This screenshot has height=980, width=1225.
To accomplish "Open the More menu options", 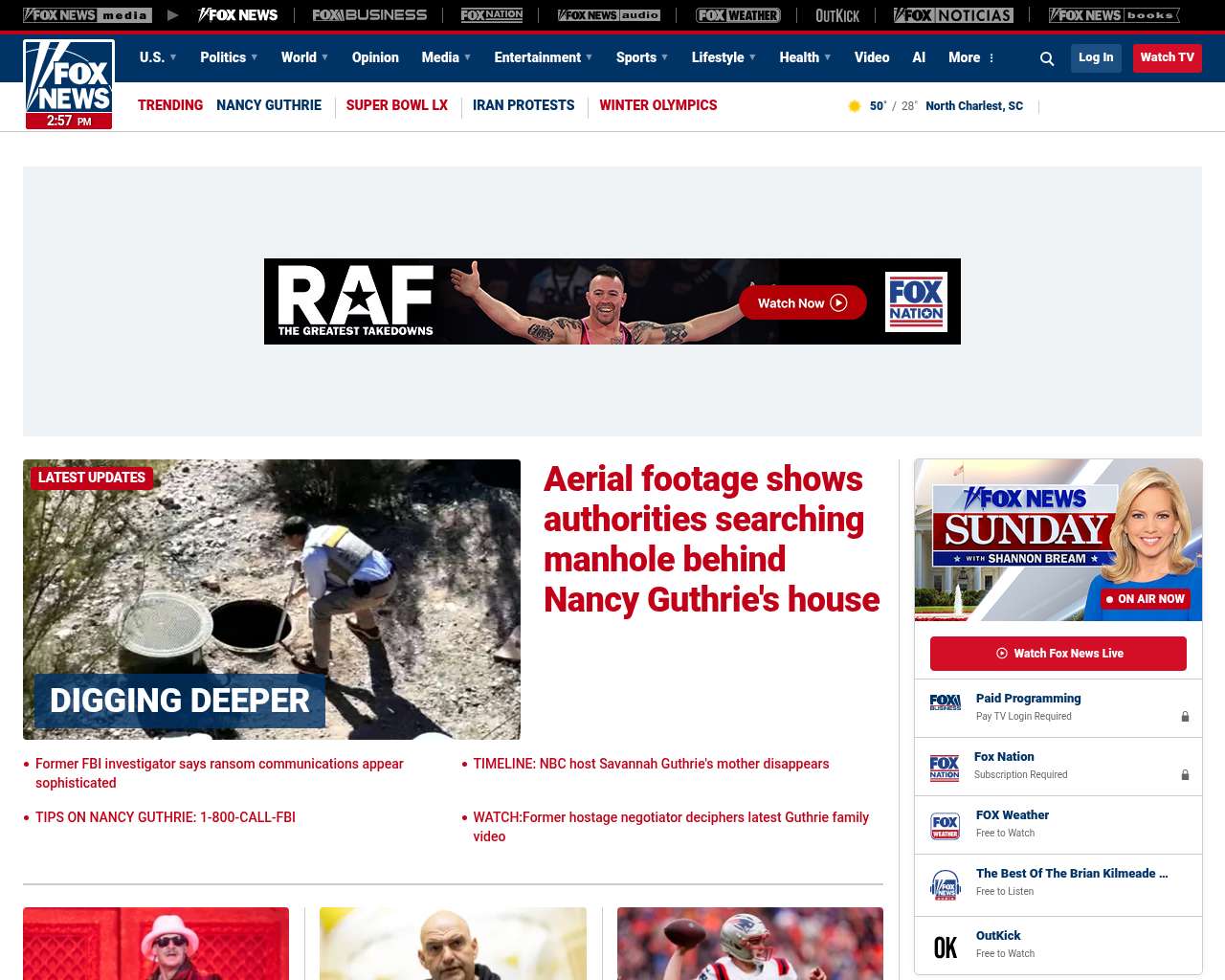I will 971,57.
